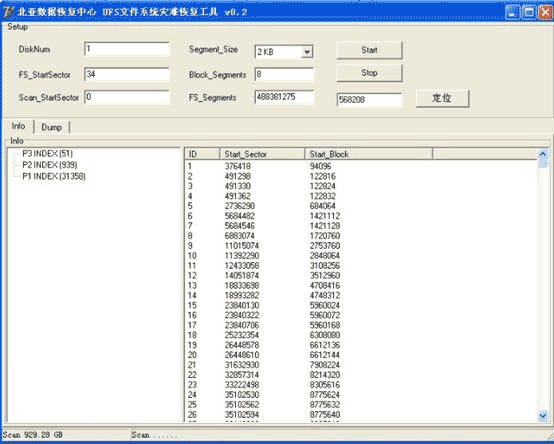Viewport: 554px width, 444px height.
Task: Click the Stop button
Action: pos(369,73)
